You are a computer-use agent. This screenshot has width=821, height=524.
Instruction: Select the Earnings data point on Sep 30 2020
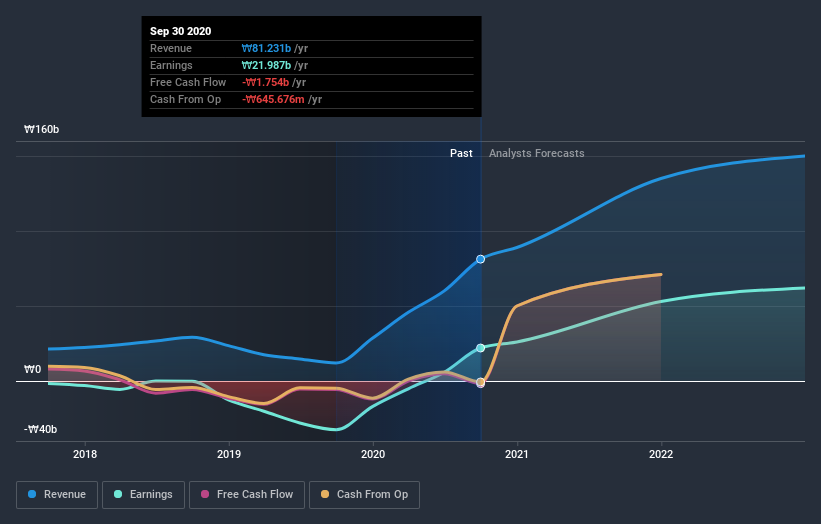tap(481, 348)
